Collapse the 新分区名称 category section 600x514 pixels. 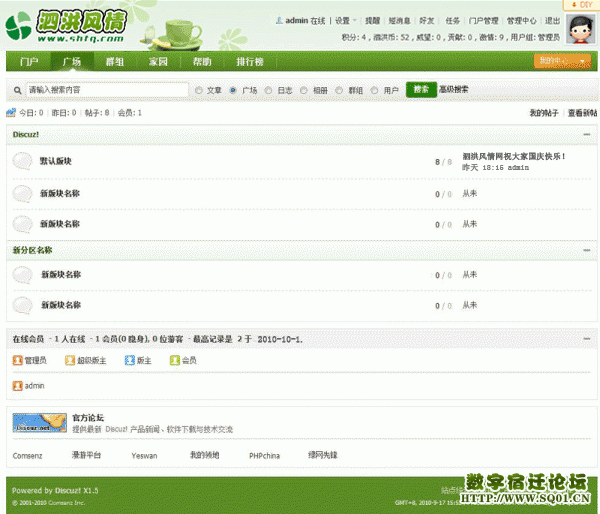(587, 250)
